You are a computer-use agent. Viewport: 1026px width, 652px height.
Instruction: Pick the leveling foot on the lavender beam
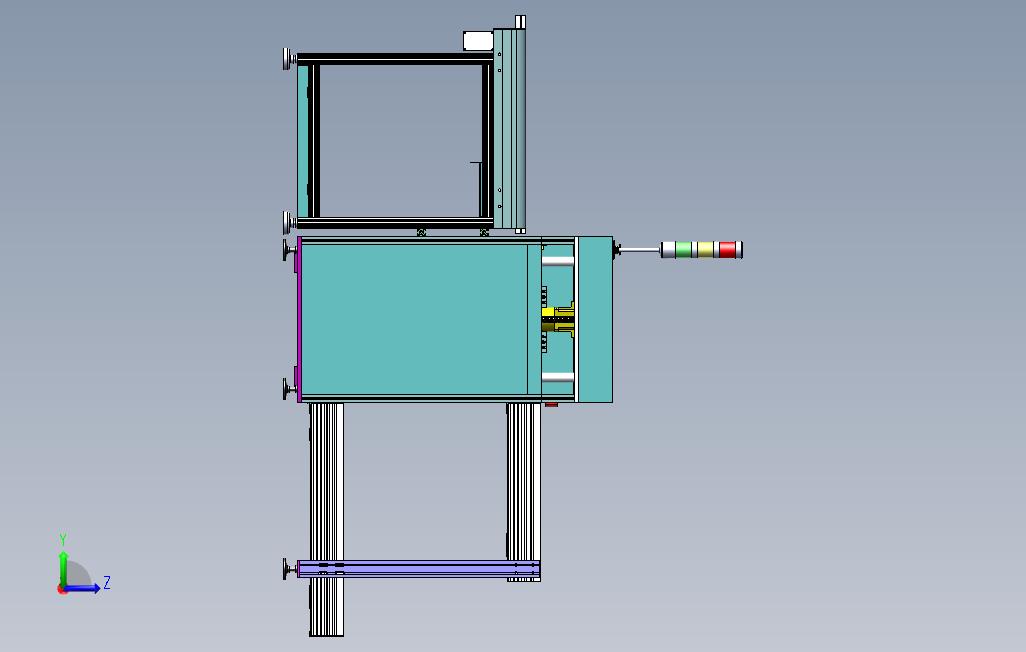(x=290, y=569)
